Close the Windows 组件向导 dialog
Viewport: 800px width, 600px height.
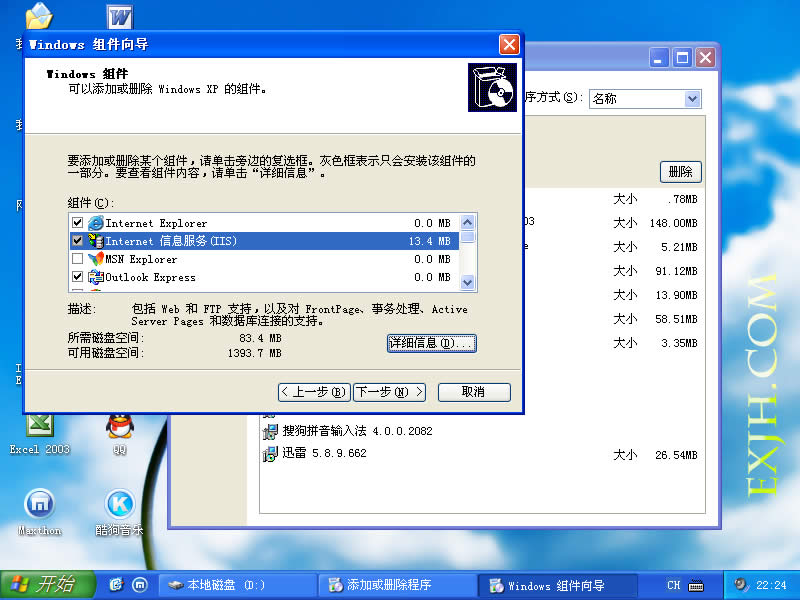509,44
